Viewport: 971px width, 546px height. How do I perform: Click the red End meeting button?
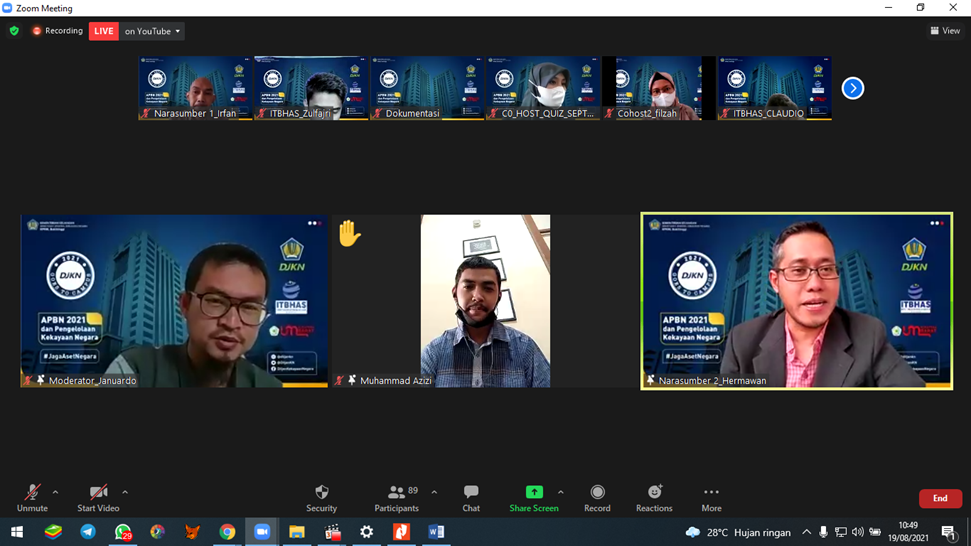pyautogui.click(x=940, y=498)
